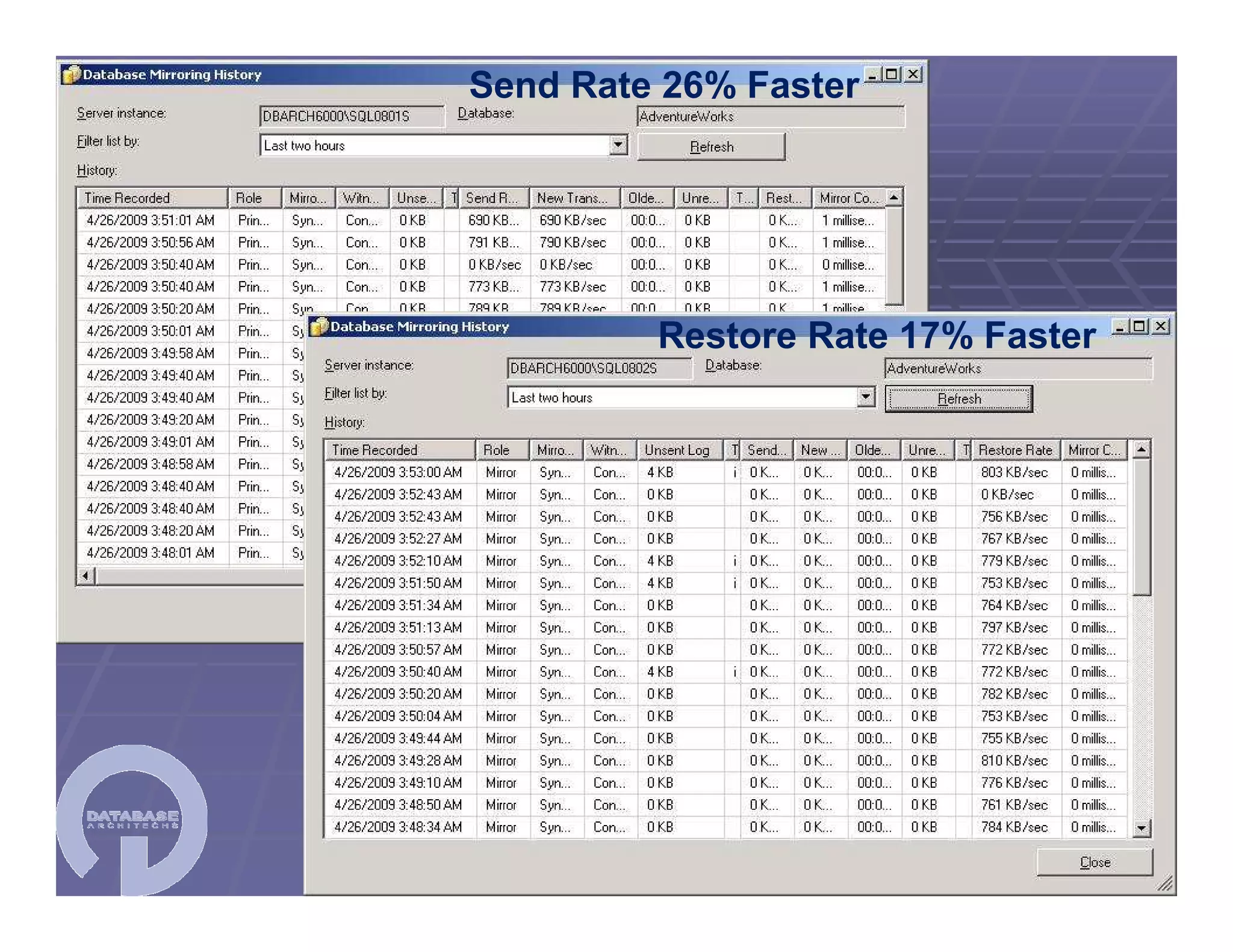Select back window row 4/26/2009 3:48:58 AM
The image size is (1233, 952).
tap(191, 464)
